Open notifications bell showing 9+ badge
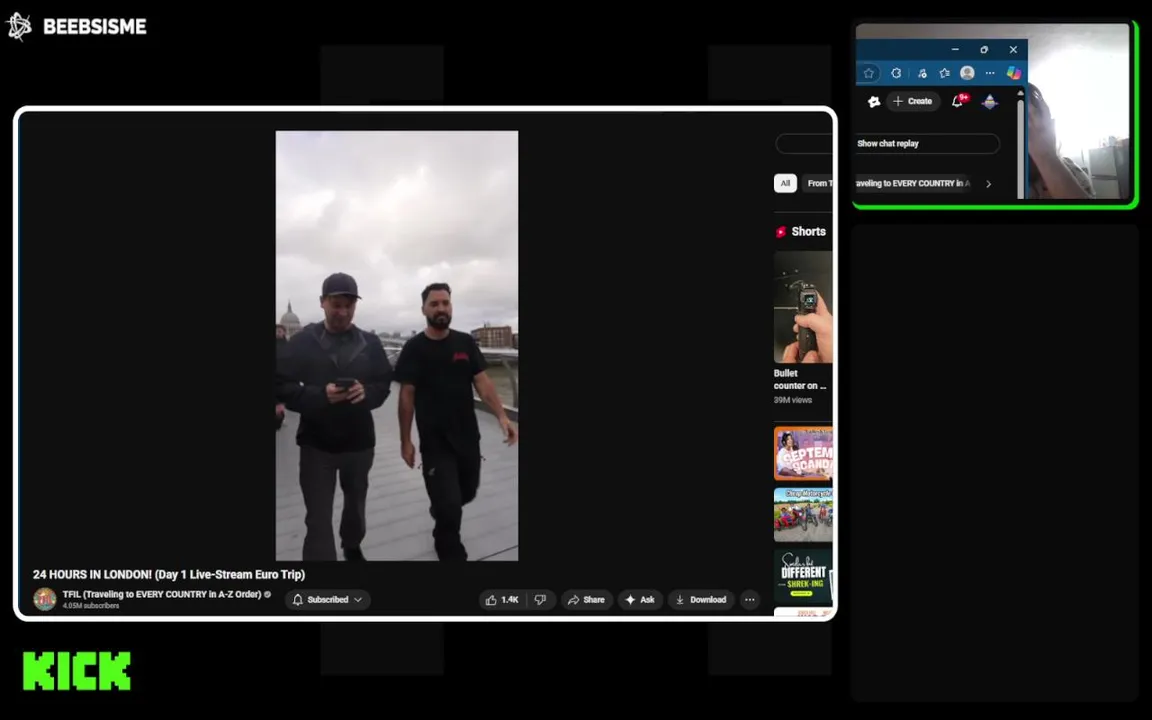The width and height of the screenshot is (1152, 720). point(958,101)
